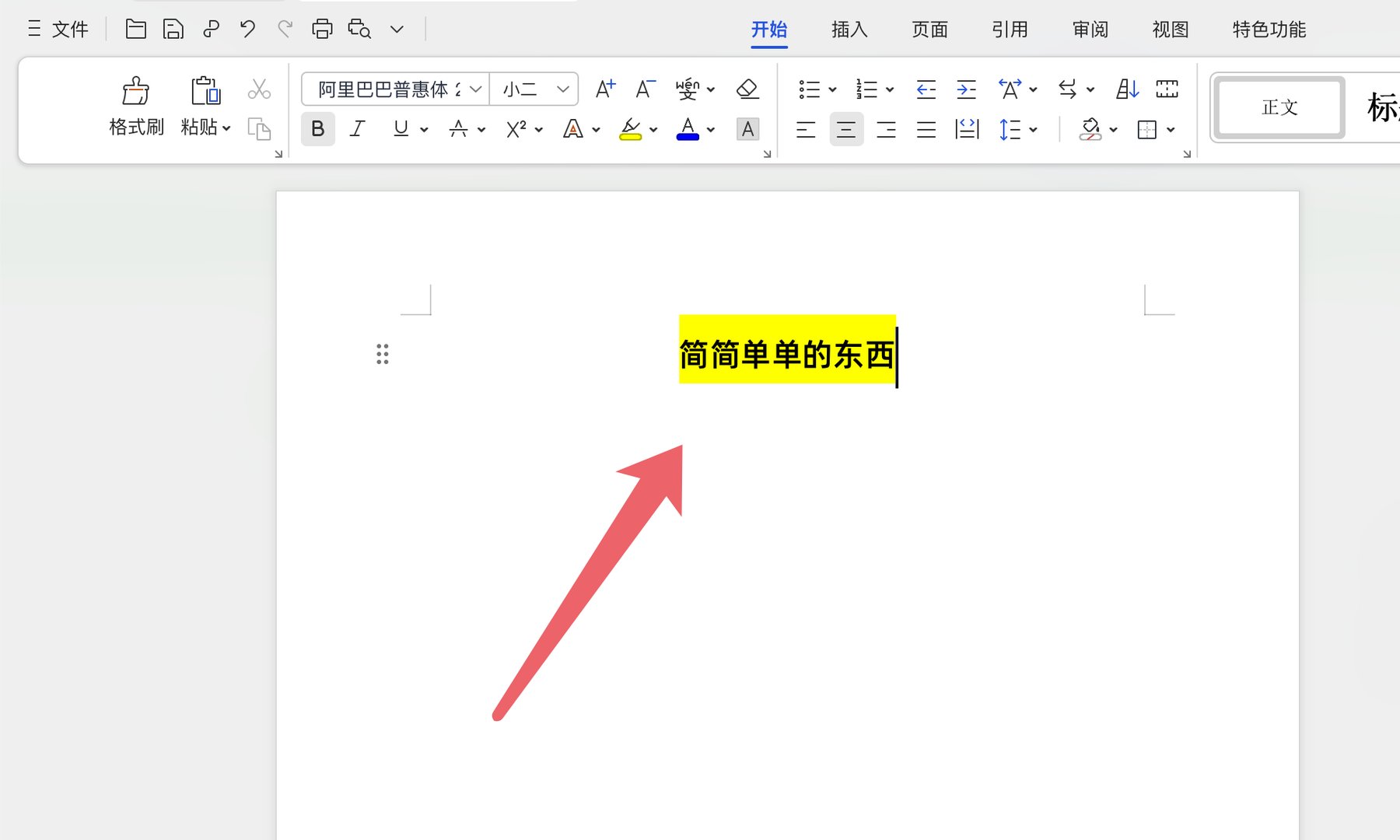Select the Format Painter tool
Screen dimensions: 1400x840
coord(135,105)
